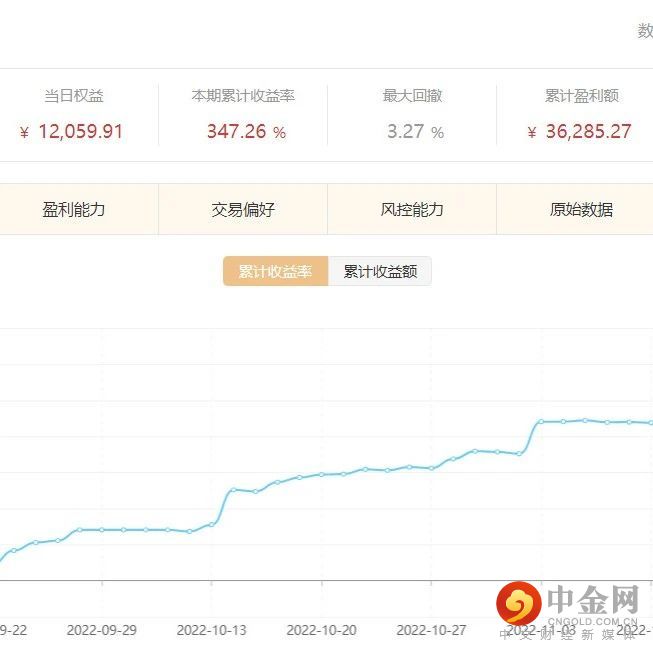Click the 本期累计收益率 value 347.26%
The height and width of the screenshot is (653, 653).
(246, 132)
